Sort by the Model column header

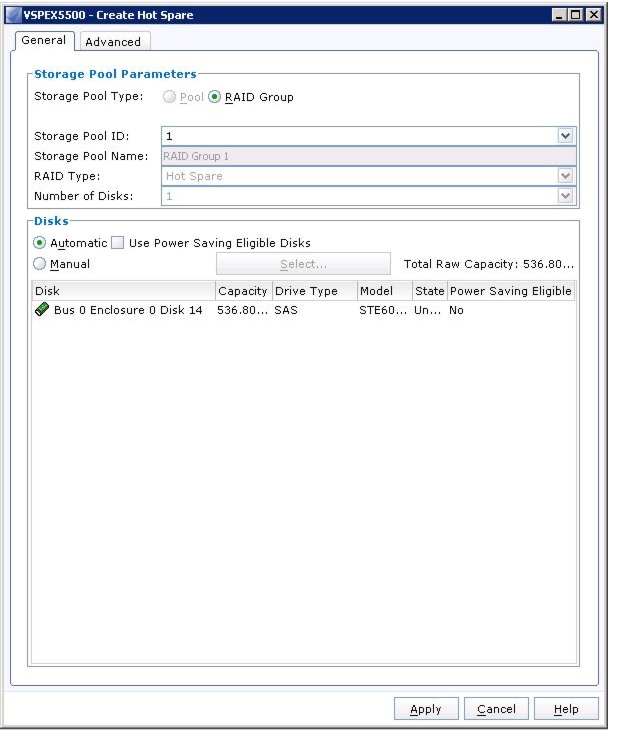click(385, 291)
